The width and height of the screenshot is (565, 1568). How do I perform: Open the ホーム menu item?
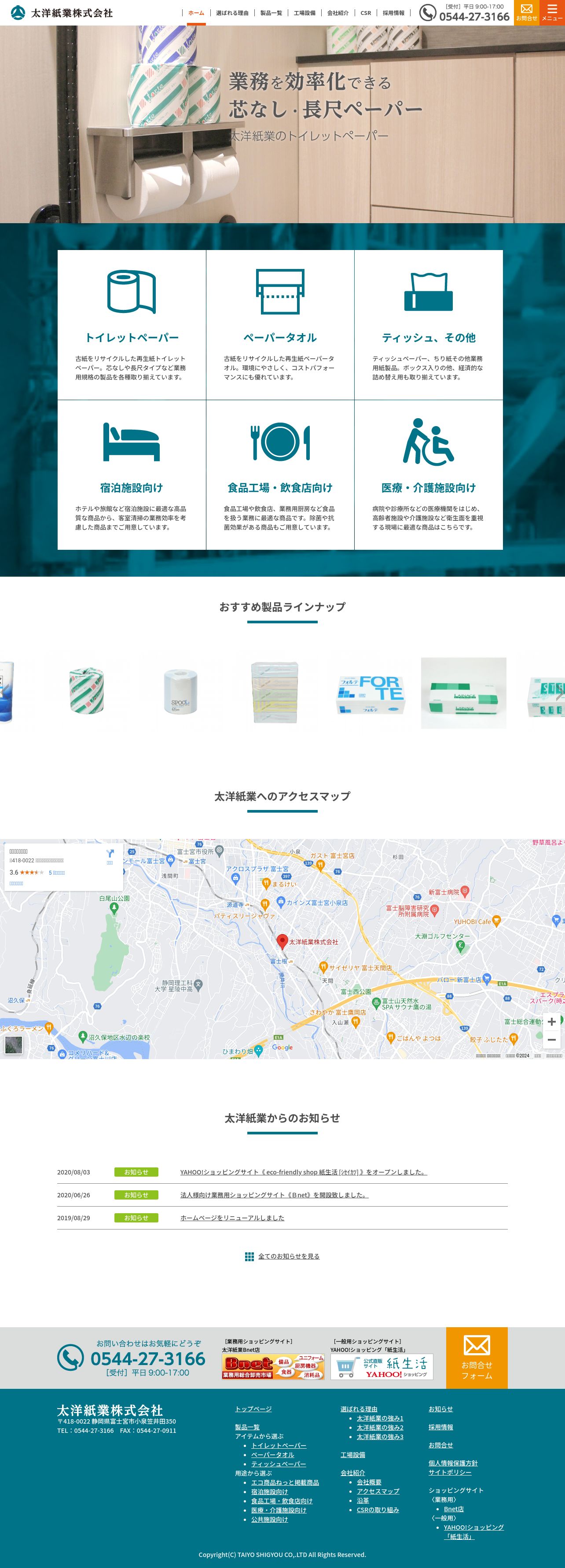click(x=196, y=13)
